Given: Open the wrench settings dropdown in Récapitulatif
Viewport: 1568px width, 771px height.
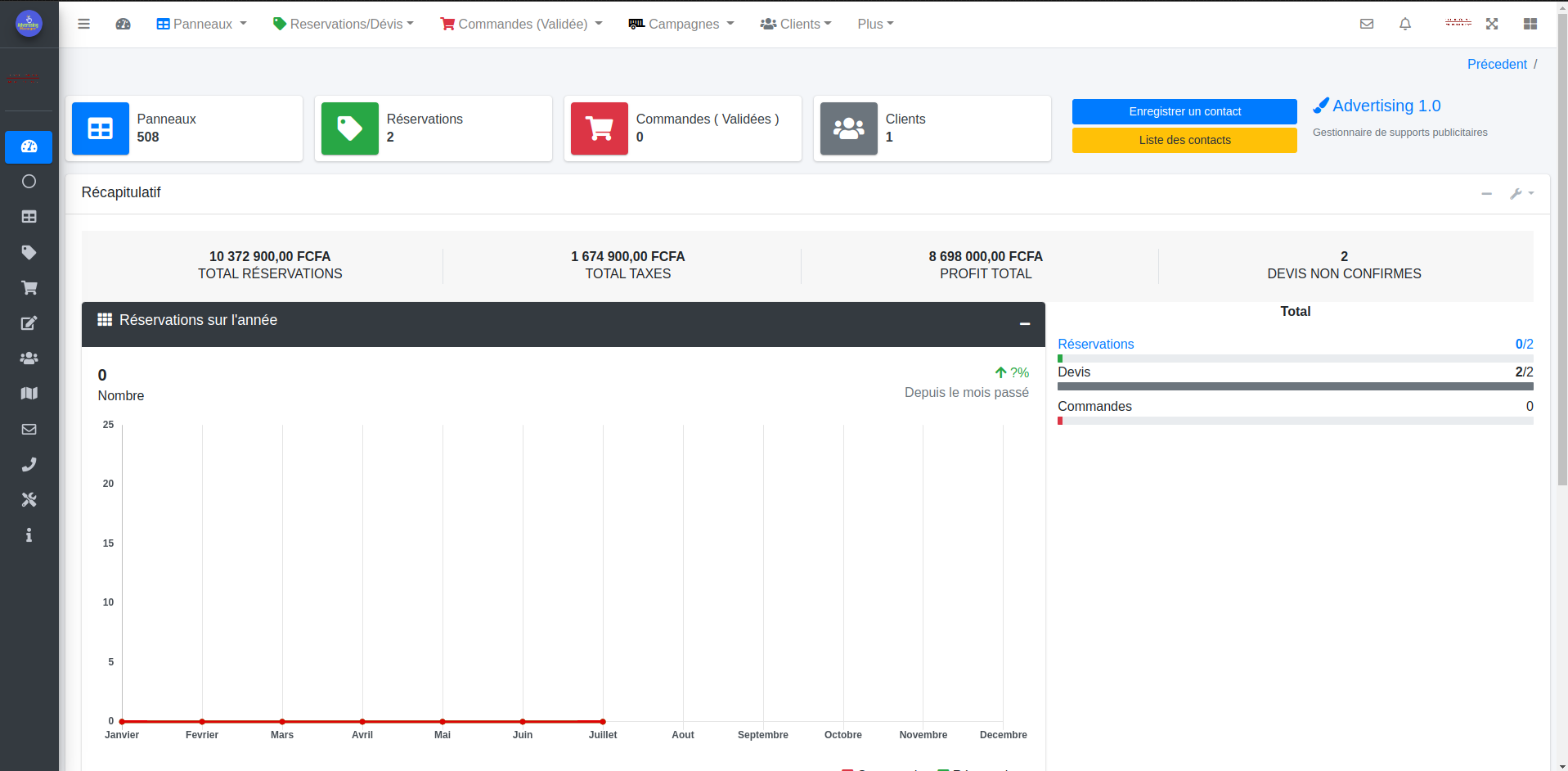Looking at the screenshot, I should tap(1521, 193).
